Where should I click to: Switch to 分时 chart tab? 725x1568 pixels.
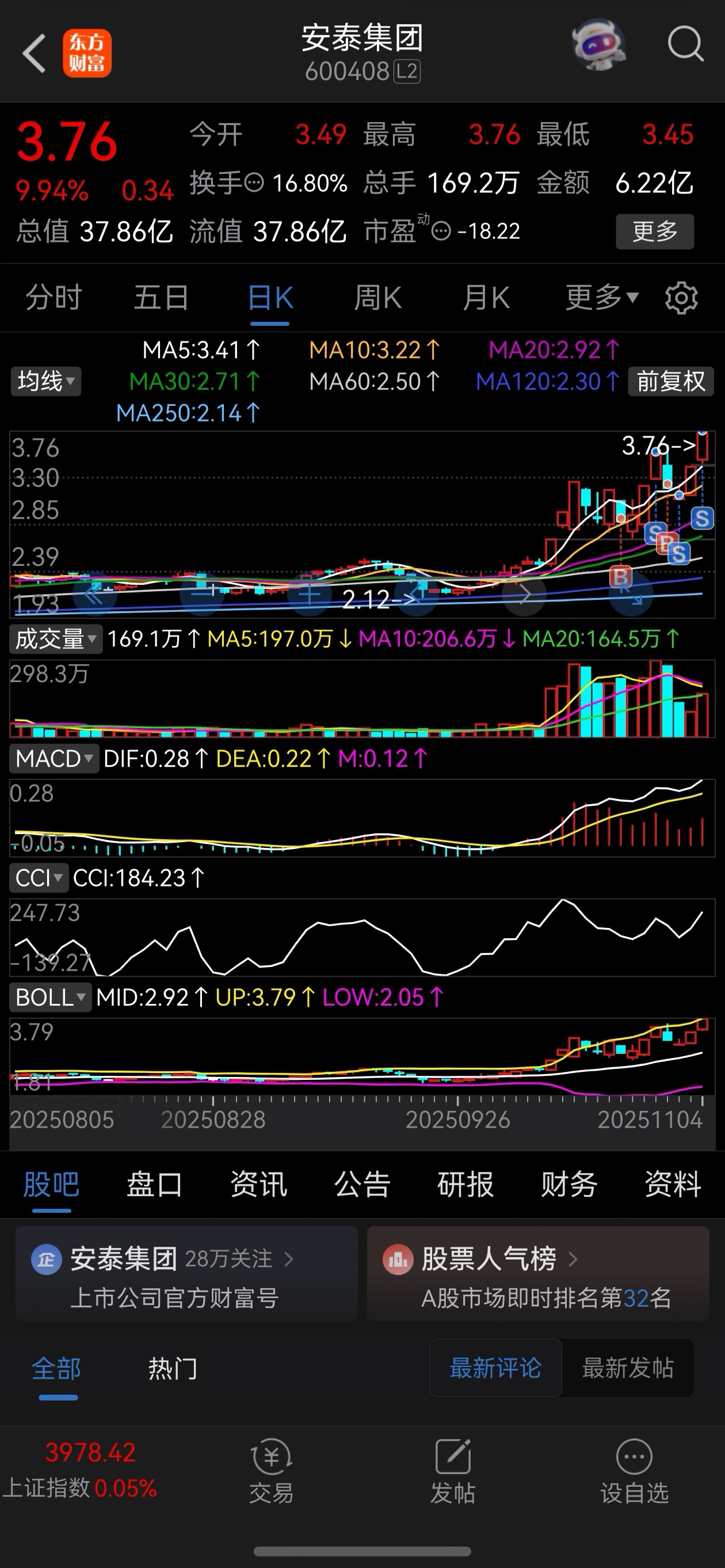[x=54, y=298]
